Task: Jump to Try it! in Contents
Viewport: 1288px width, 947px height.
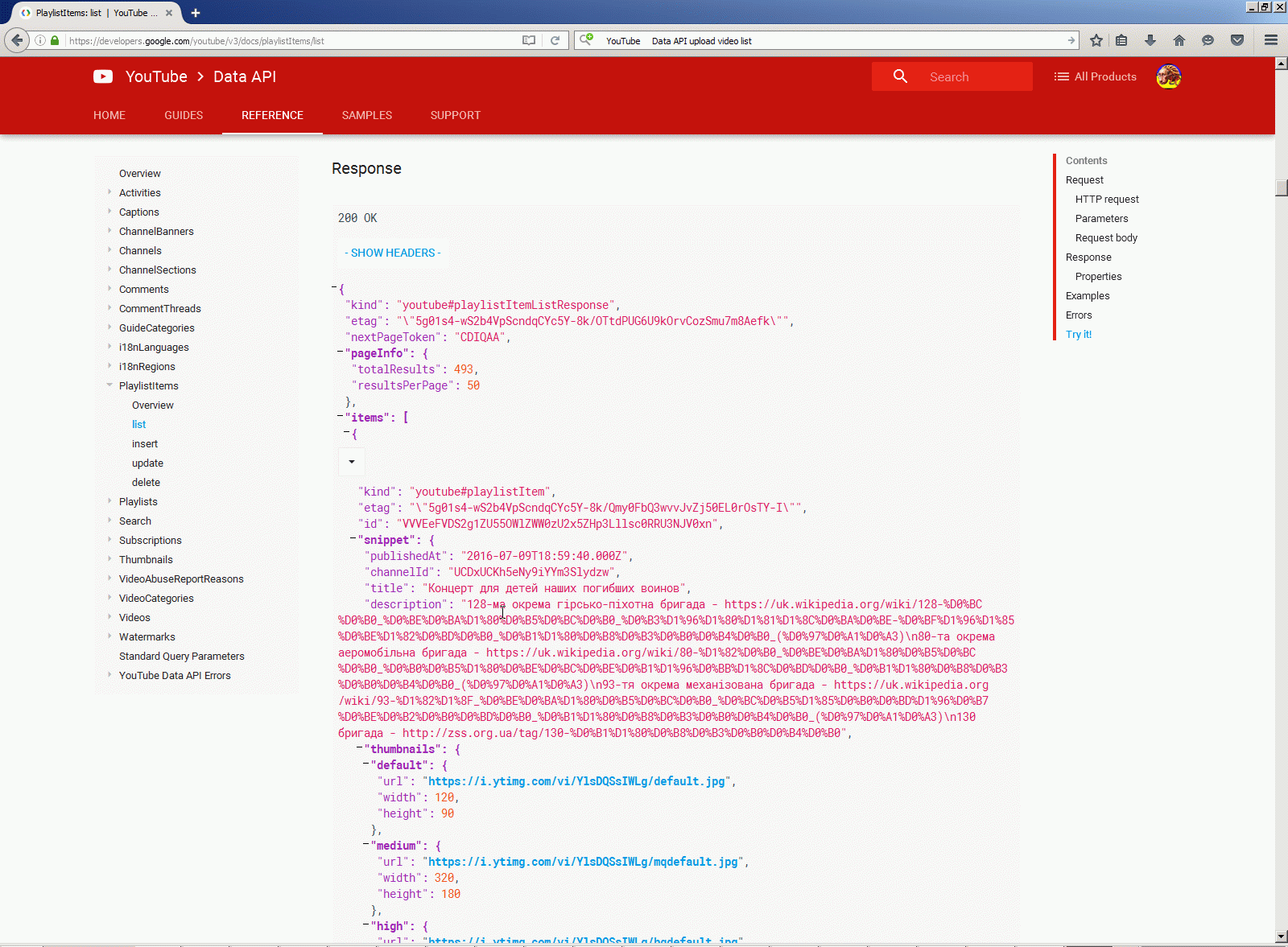Action: (x=1079, y=335)
